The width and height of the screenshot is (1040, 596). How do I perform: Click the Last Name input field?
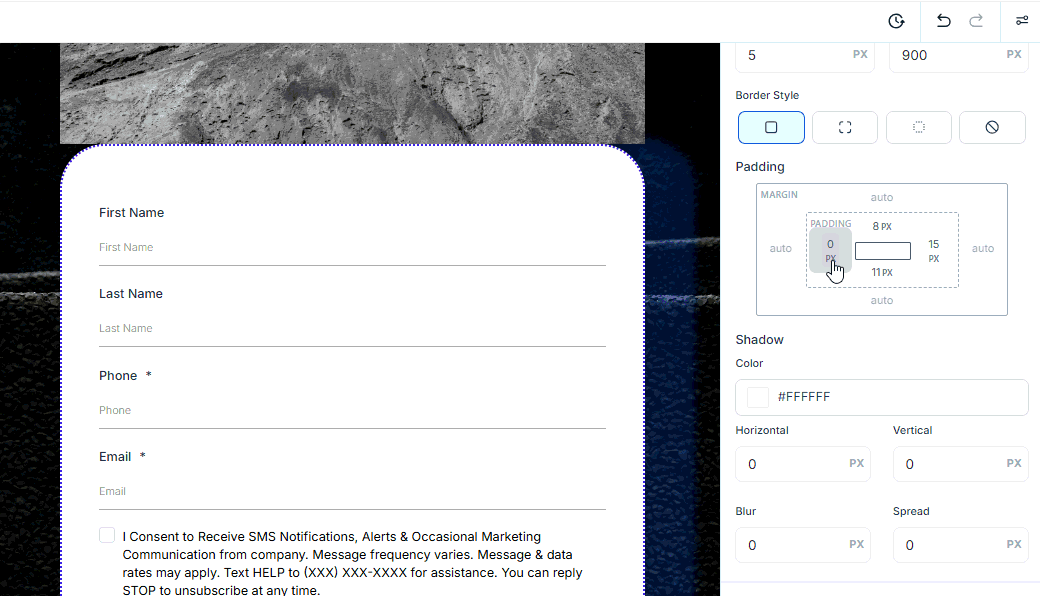351,328
